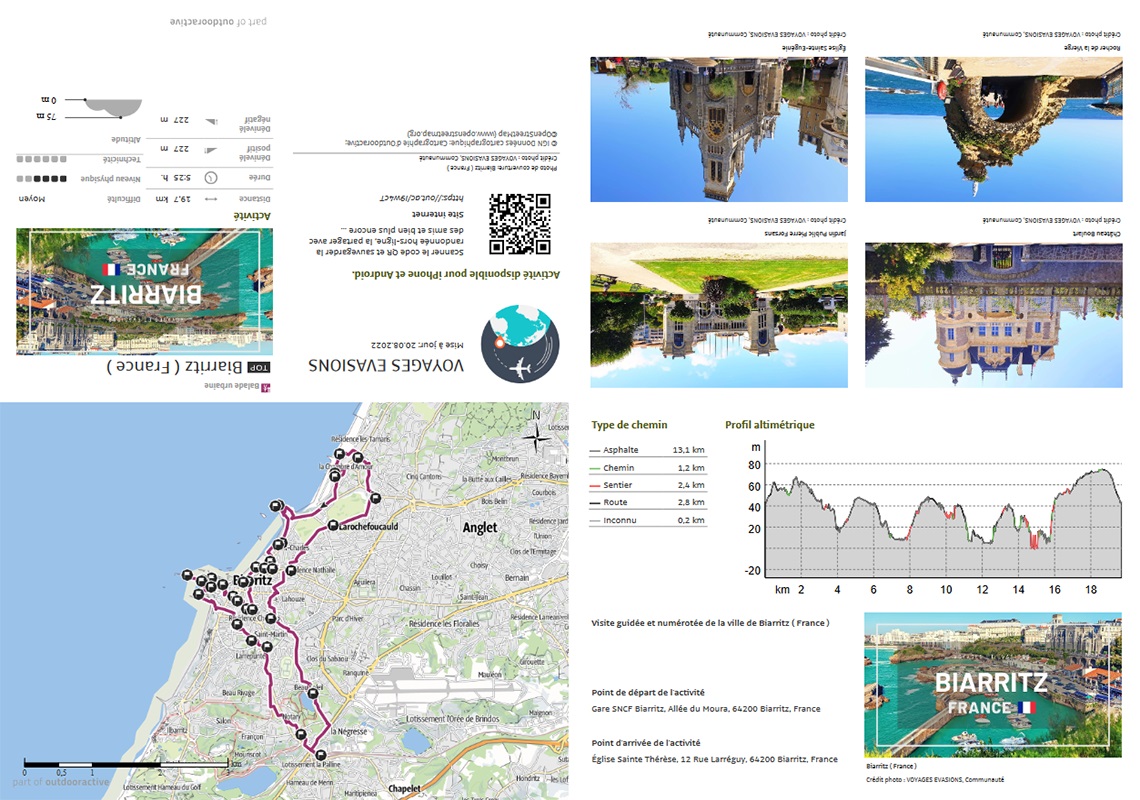The height and width of the screenshot is (800, 1140).
Task: Click the French flag on upright Biarritz cover
Action: pos(1027,707)
